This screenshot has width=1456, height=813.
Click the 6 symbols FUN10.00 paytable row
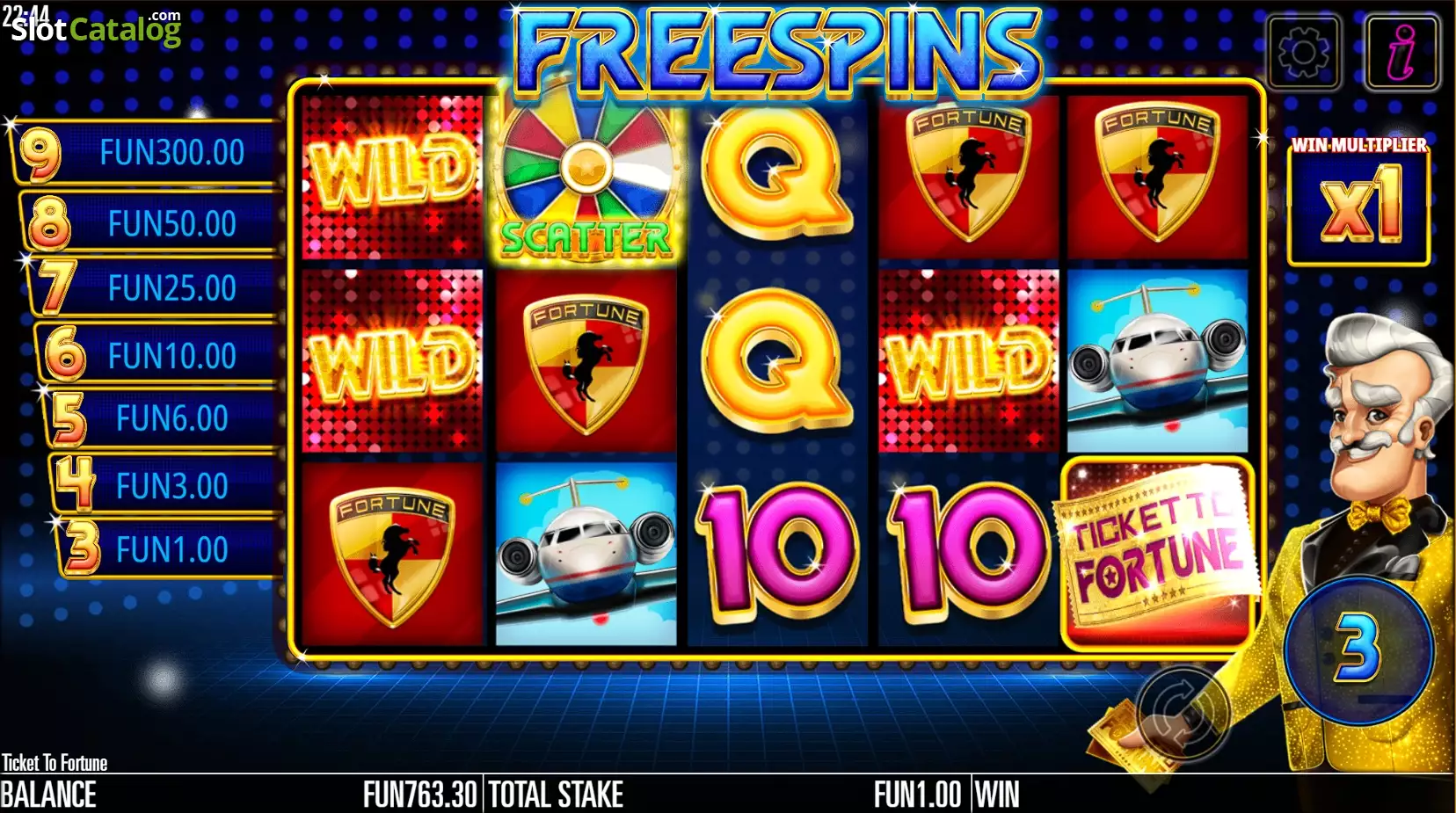point(160,355)
